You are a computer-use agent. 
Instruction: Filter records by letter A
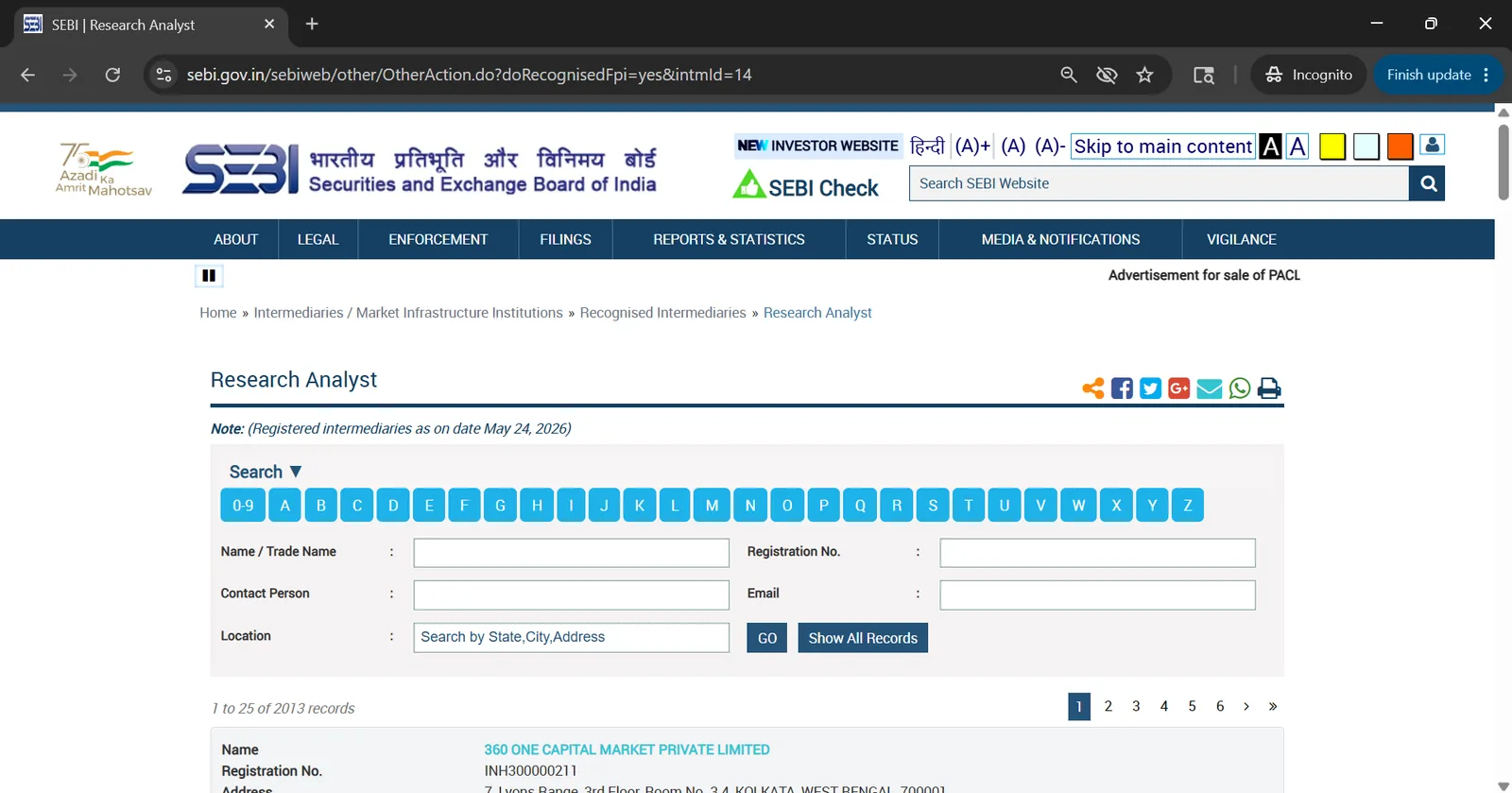pyautogui.click(x=285, y=506)
